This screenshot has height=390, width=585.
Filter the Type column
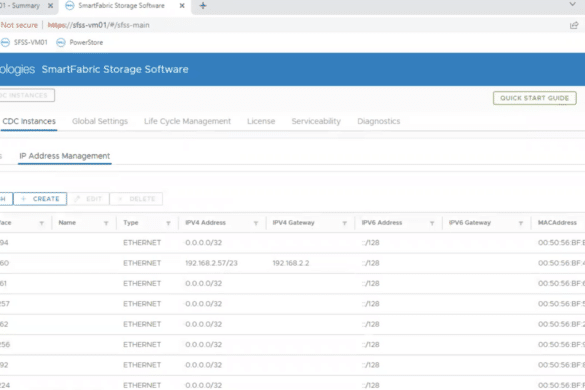(x=168, y=223)
